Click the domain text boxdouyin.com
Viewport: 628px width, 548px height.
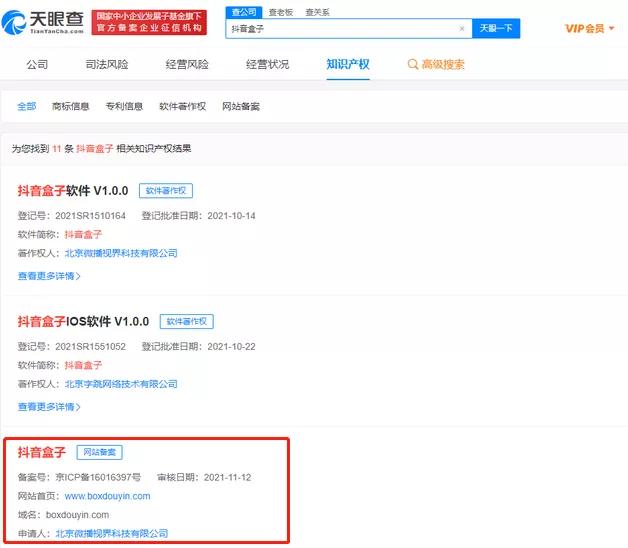[x=77, y=515]
